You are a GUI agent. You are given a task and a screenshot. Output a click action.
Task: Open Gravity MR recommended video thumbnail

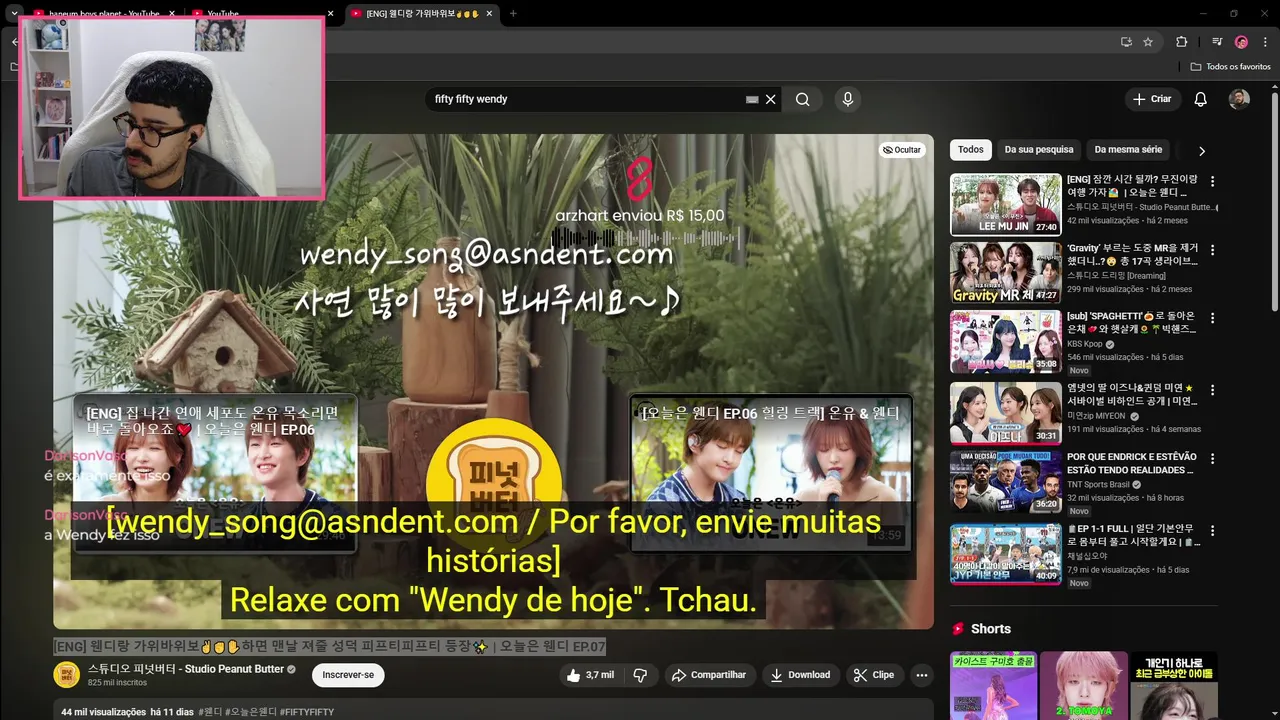pos(1005,272)
